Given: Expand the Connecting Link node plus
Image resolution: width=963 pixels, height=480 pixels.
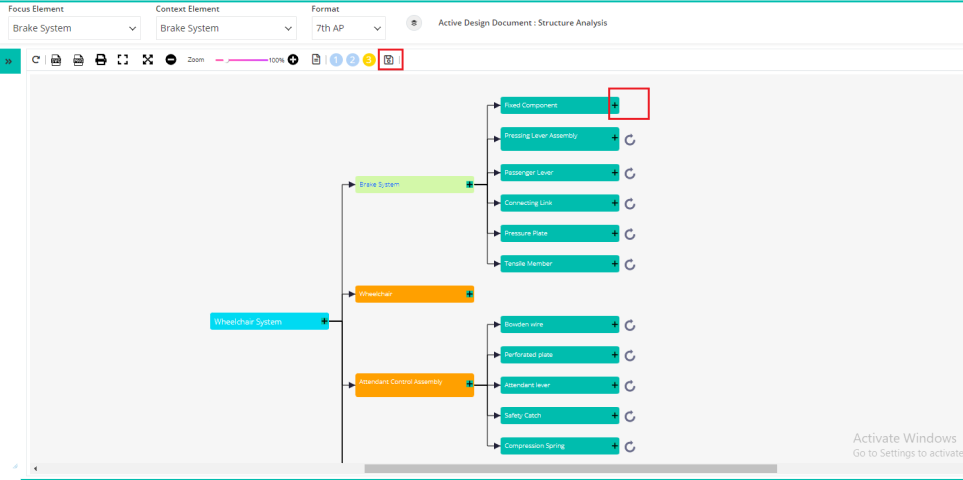Looking at the screenshot, I should pyautogui.click(x=615, y=203).
